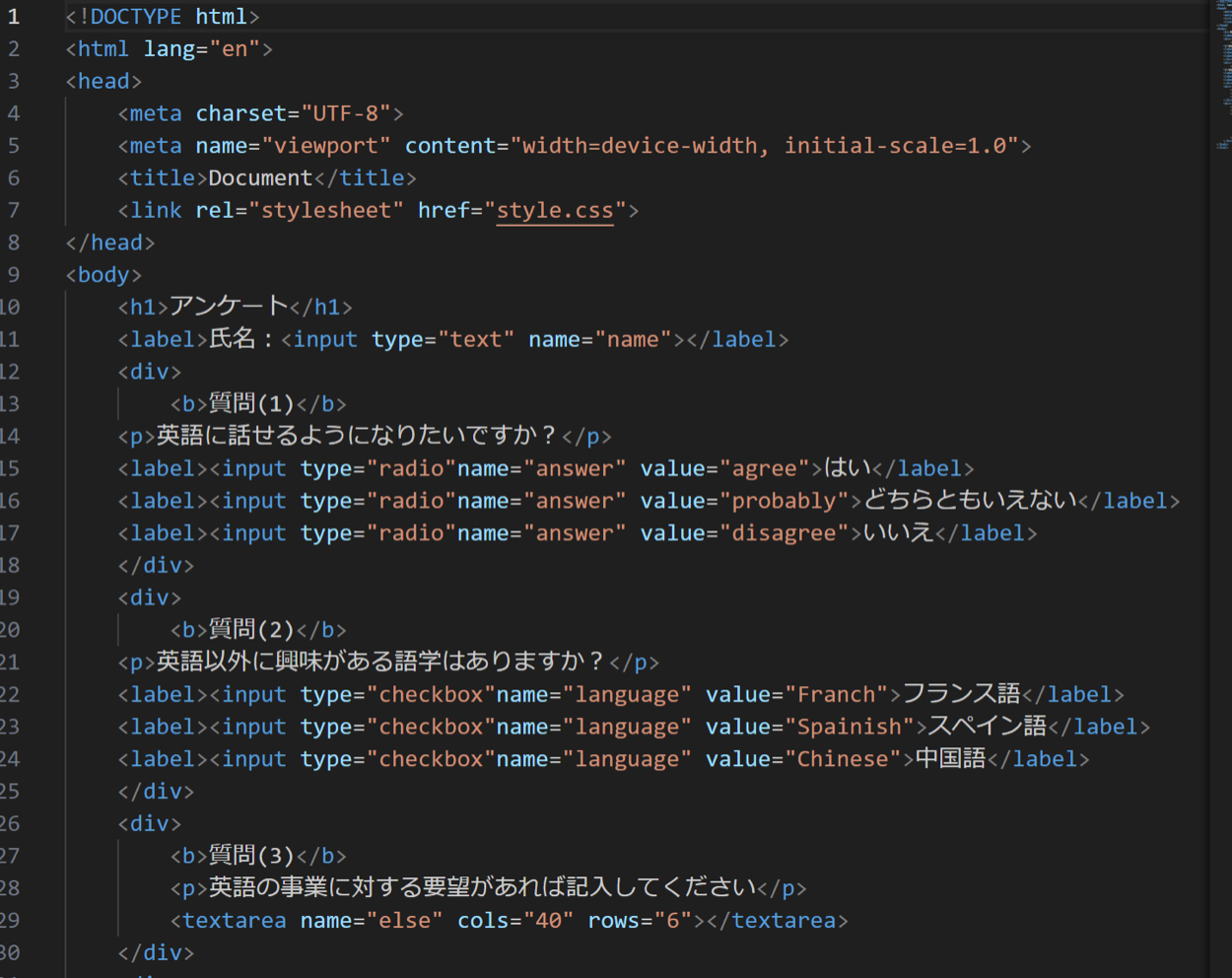This screenshot has width=1232, height=978.
Task: Click the opening textarea tag name
Action: [235, 921]
